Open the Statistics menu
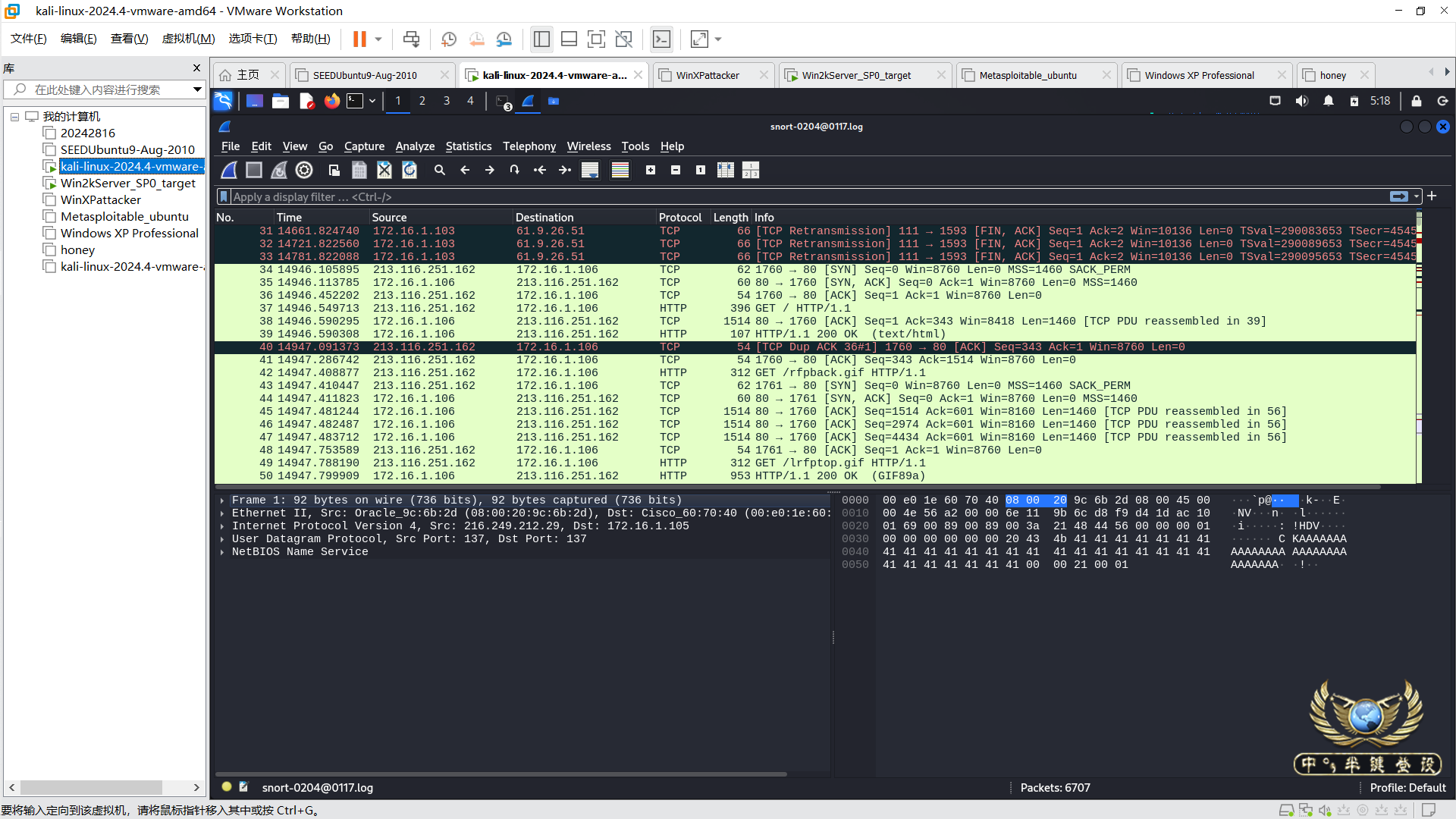 468,146
